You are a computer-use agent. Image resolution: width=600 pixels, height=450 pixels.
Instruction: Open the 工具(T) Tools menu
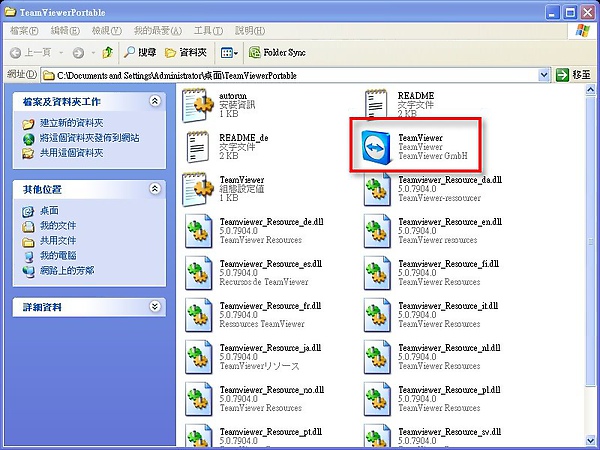coord(208,31)
